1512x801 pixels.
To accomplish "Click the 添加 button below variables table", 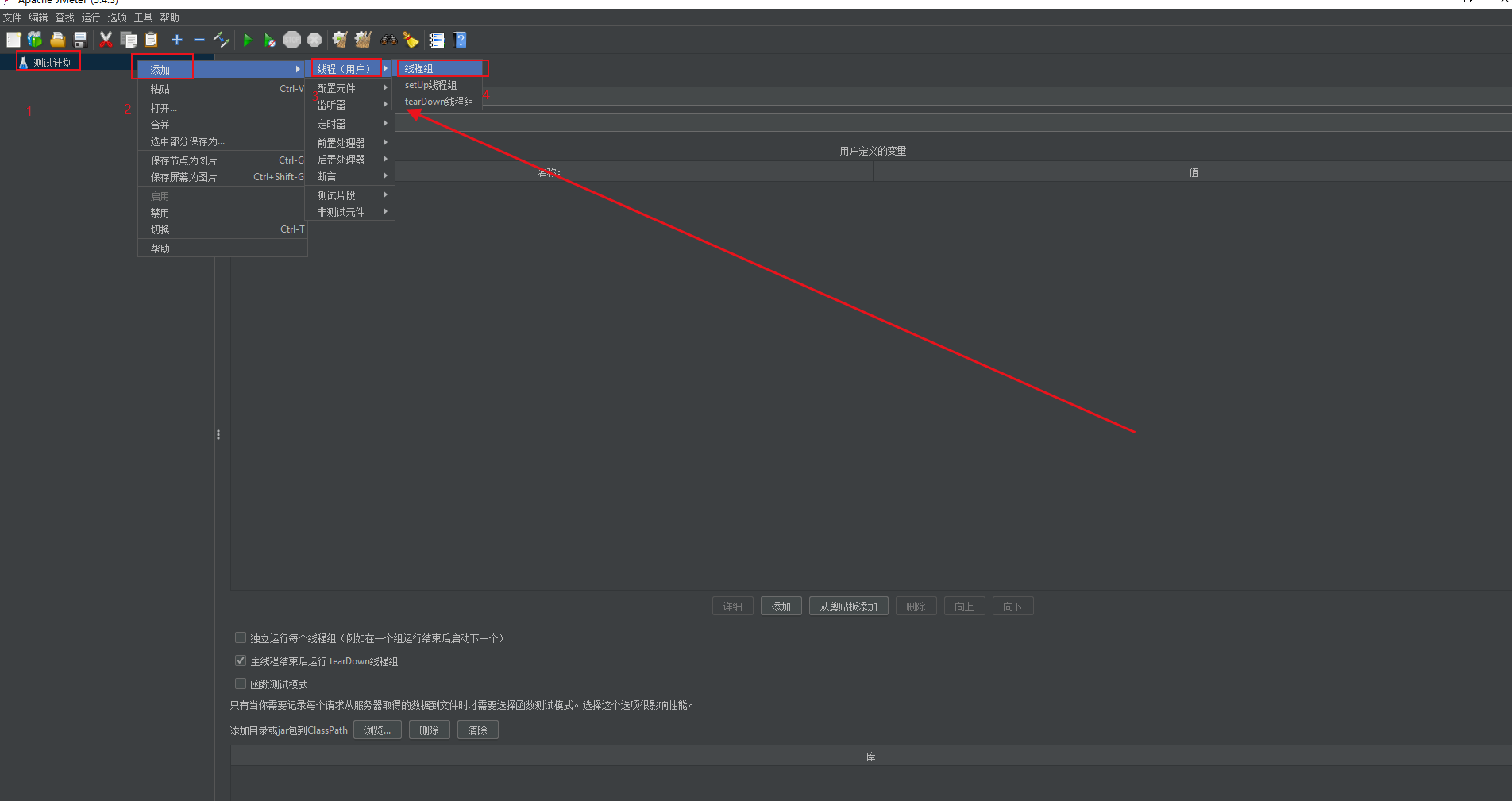I will pyautogui.click(x=781, y=607).
